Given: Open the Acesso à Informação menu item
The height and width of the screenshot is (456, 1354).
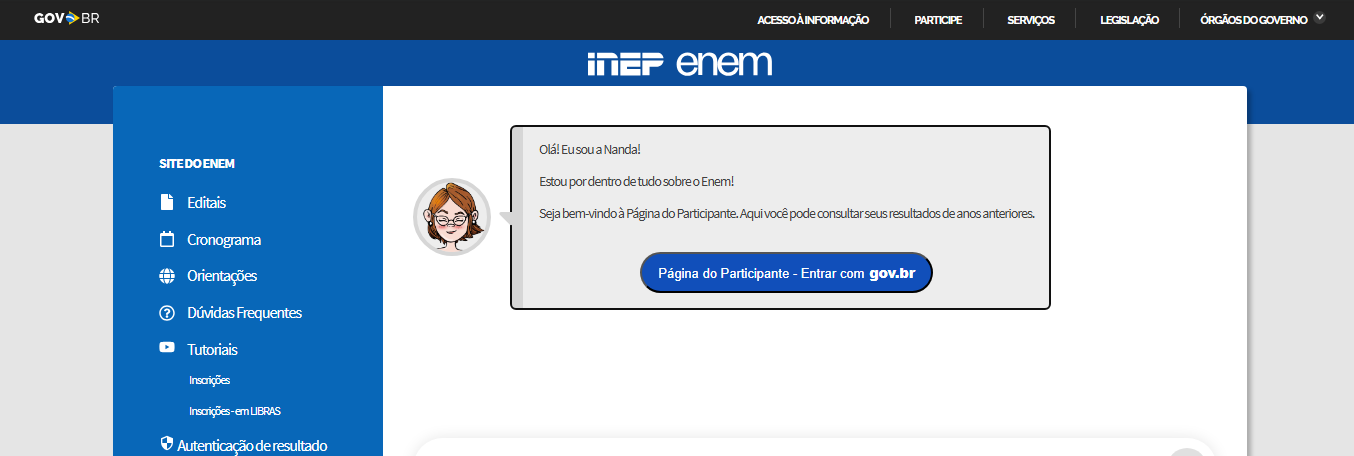Looking at the screenshot, I should coord(813,20).
